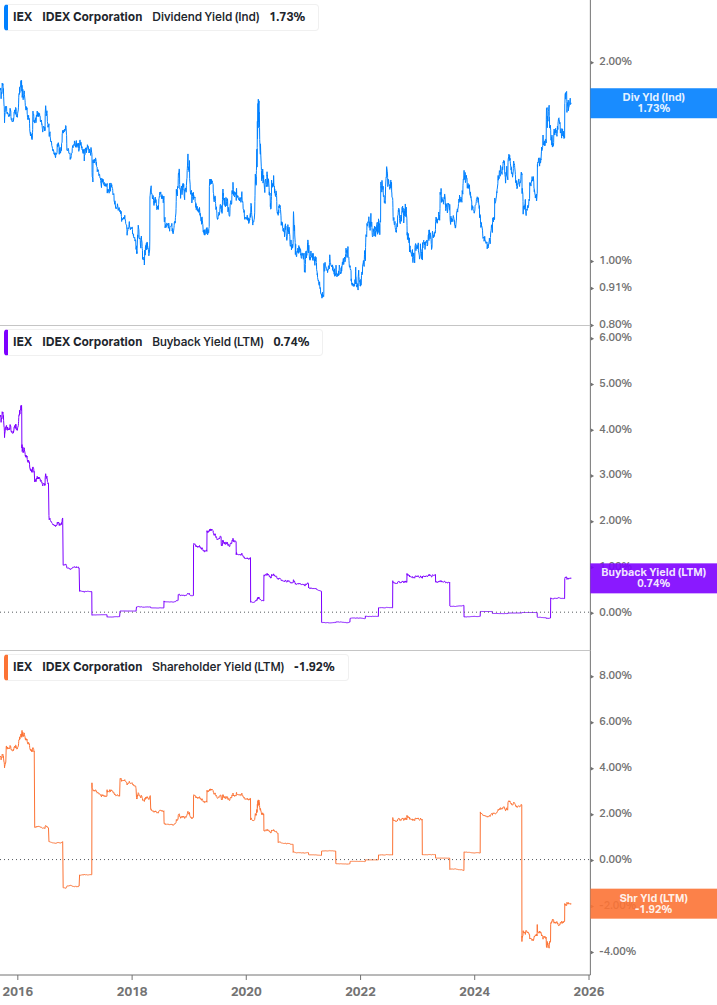Click IDEX Corporation name in shareholder legend
The width and height of the screenshot is (717, 1005).
(92, 667)
